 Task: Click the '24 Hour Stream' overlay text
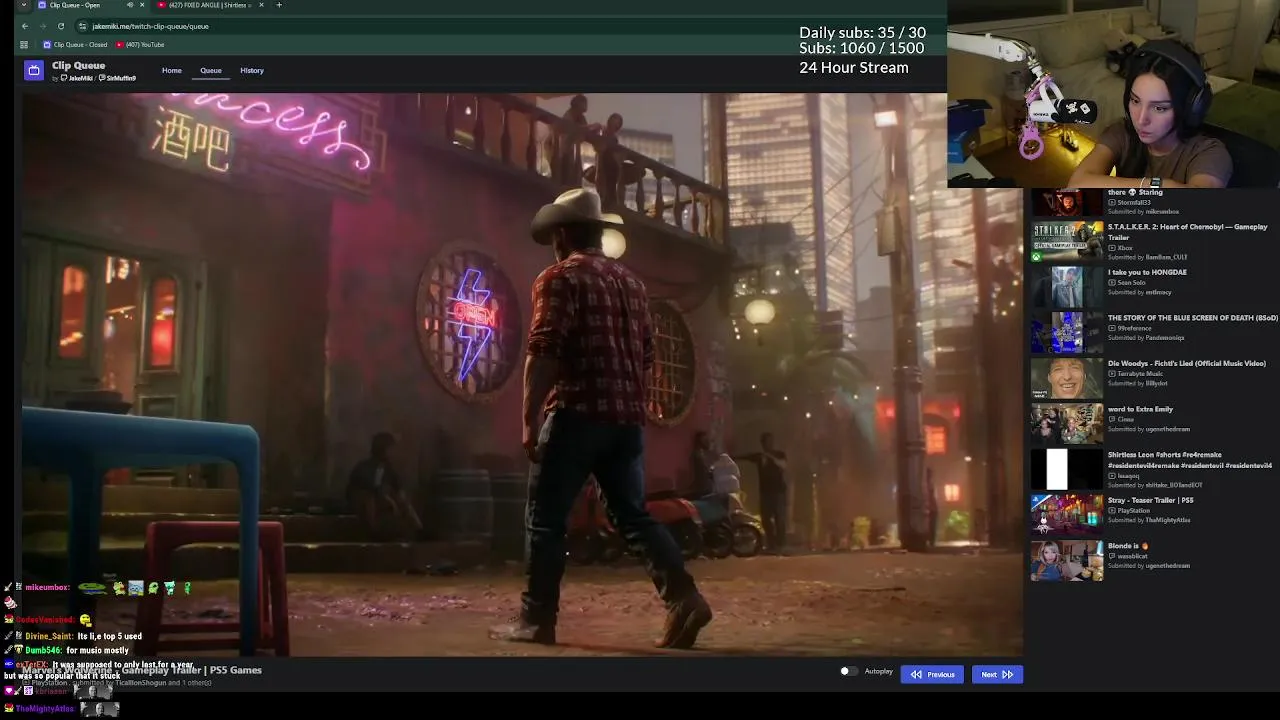pos(854,68)
